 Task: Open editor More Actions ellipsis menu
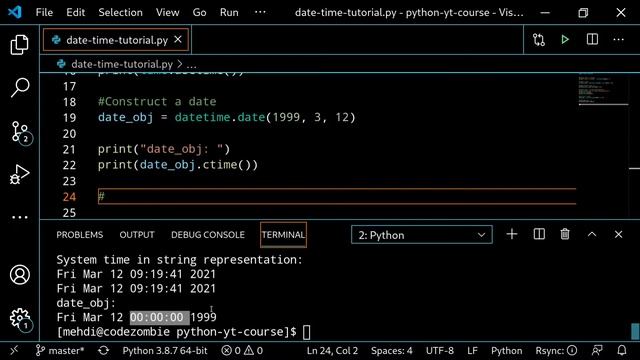coord(618,40)
